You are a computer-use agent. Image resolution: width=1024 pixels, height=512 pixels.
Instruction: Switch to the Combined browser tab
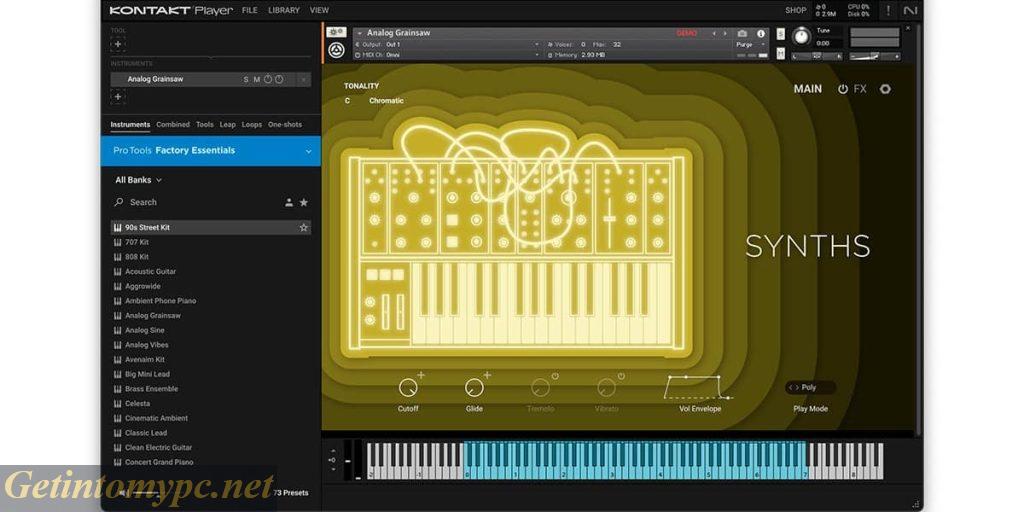click(173, 124)
